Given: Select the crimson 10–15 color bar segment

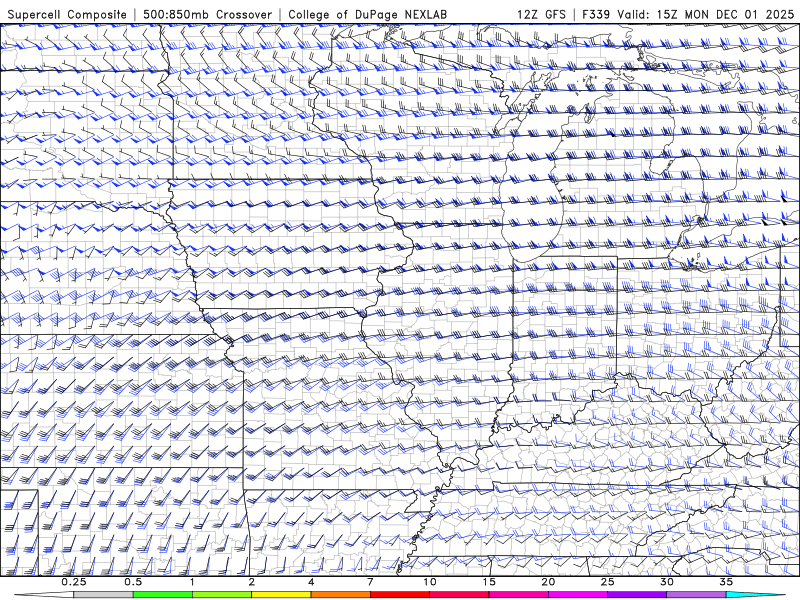Looking at the screenshot, I should point(459,595).
